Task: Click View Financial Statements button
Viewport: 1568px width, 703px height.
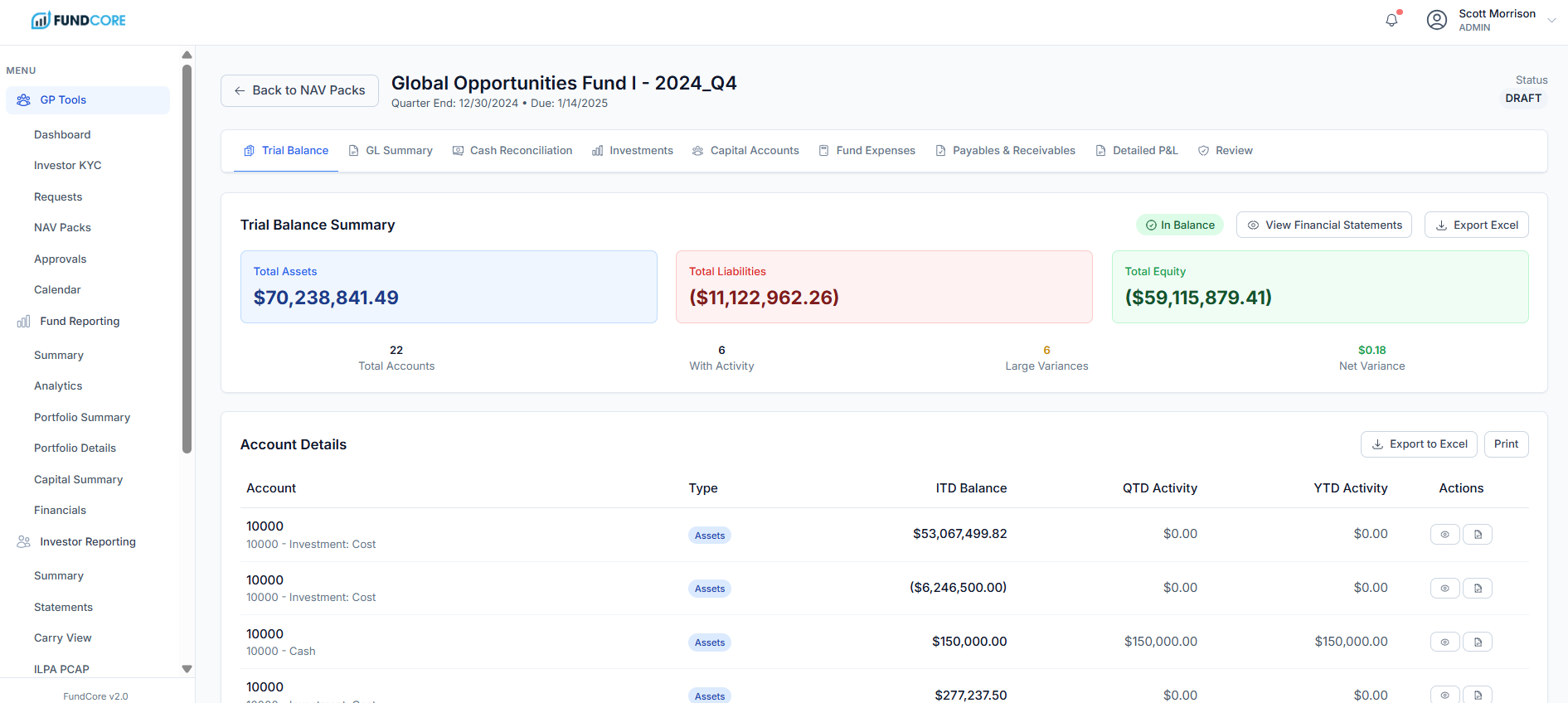Action: point(1323,225)
